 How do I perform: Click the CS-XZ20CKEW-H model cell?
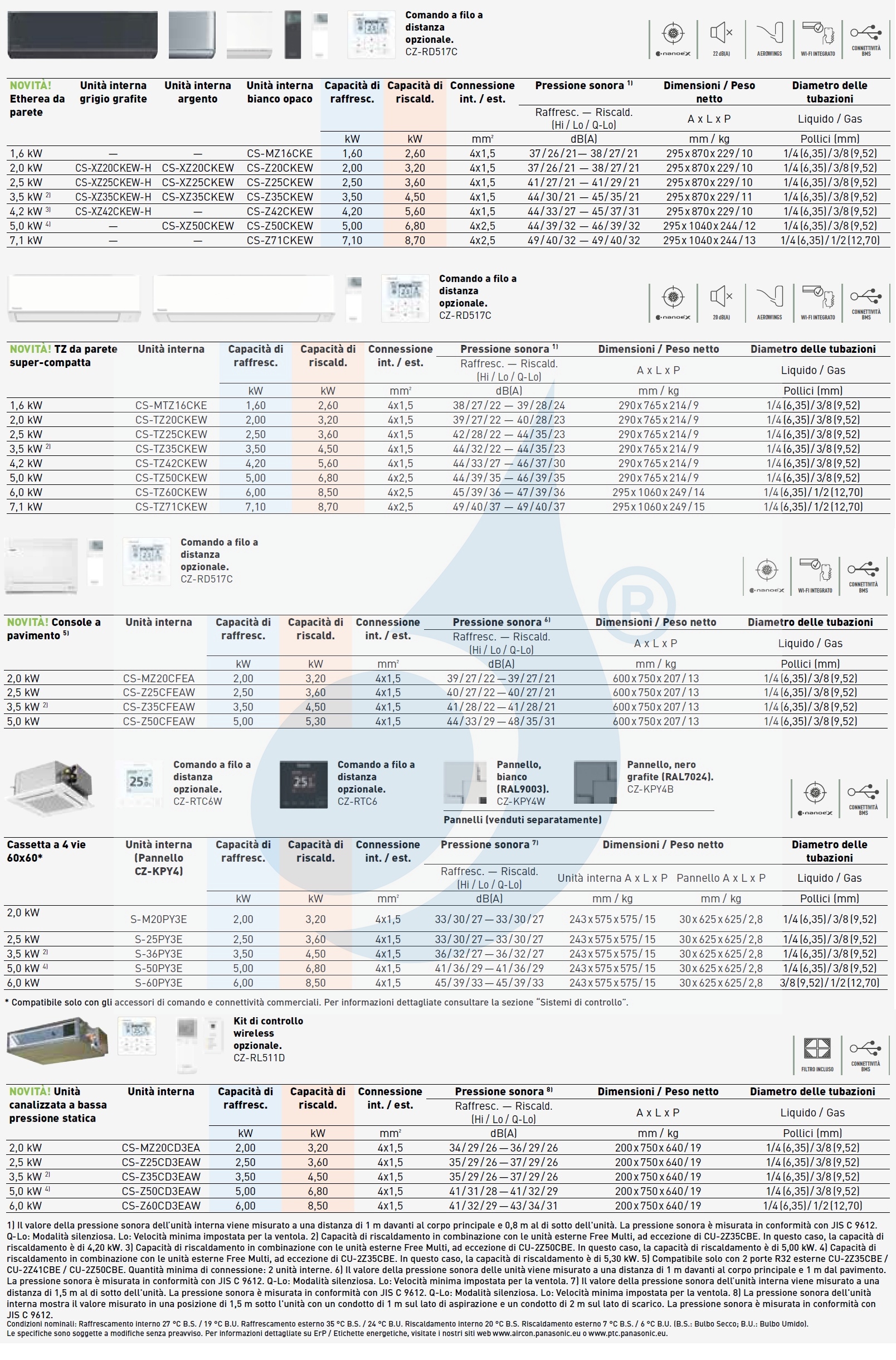point(113,168)
